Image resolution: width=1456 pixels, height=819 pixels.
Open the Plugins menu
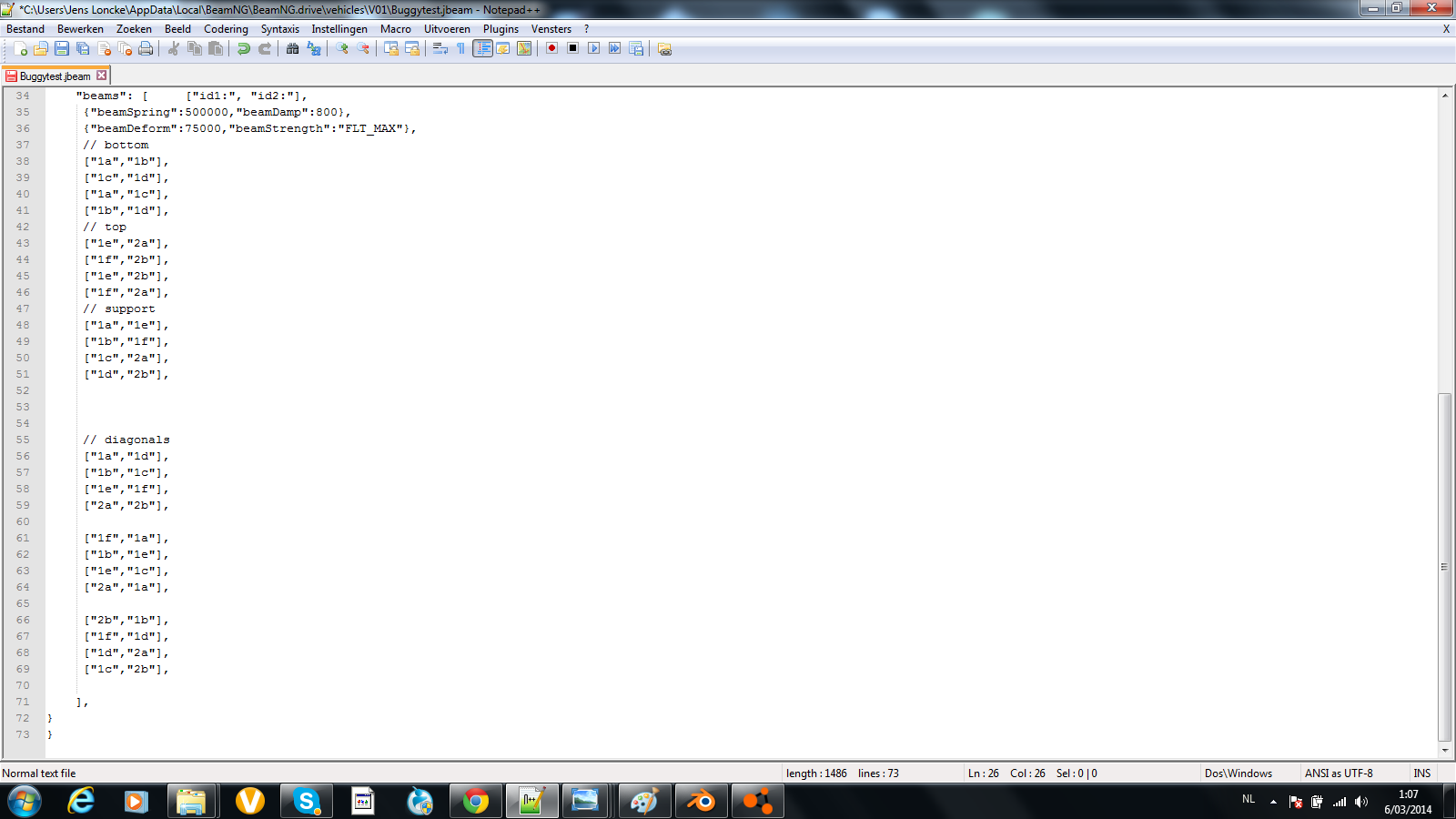(500, 29)
